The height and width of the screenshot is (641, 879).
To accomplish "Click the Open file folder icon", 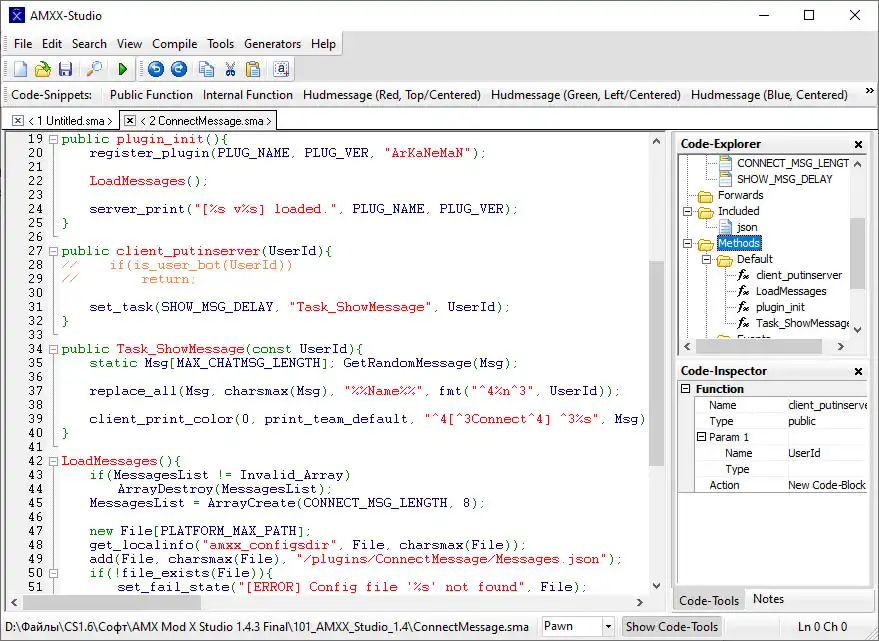I will (42, 69).
